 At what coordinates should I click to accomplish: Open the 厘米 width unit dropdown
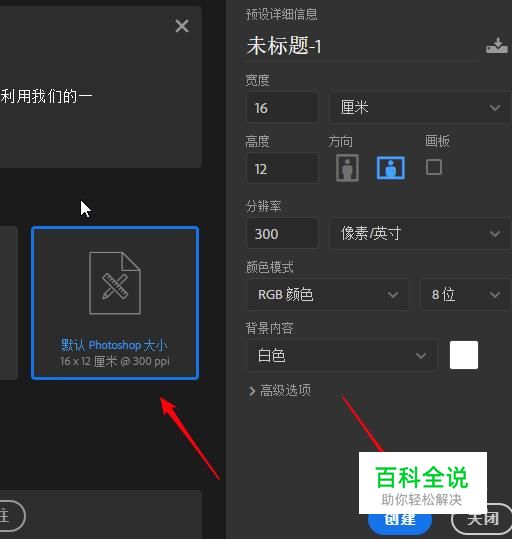pos(420,107)
